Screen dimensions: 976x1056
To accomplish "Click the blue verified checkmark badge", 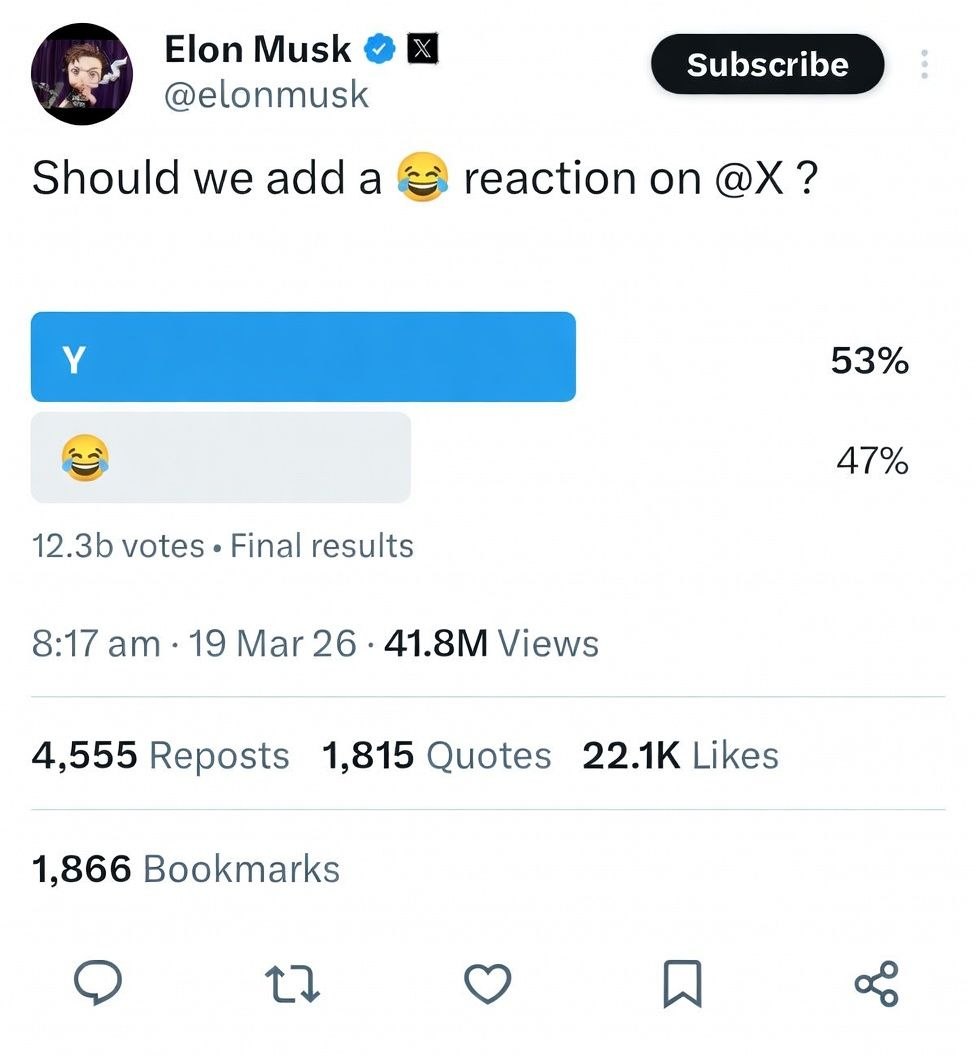I will (380, 49).
